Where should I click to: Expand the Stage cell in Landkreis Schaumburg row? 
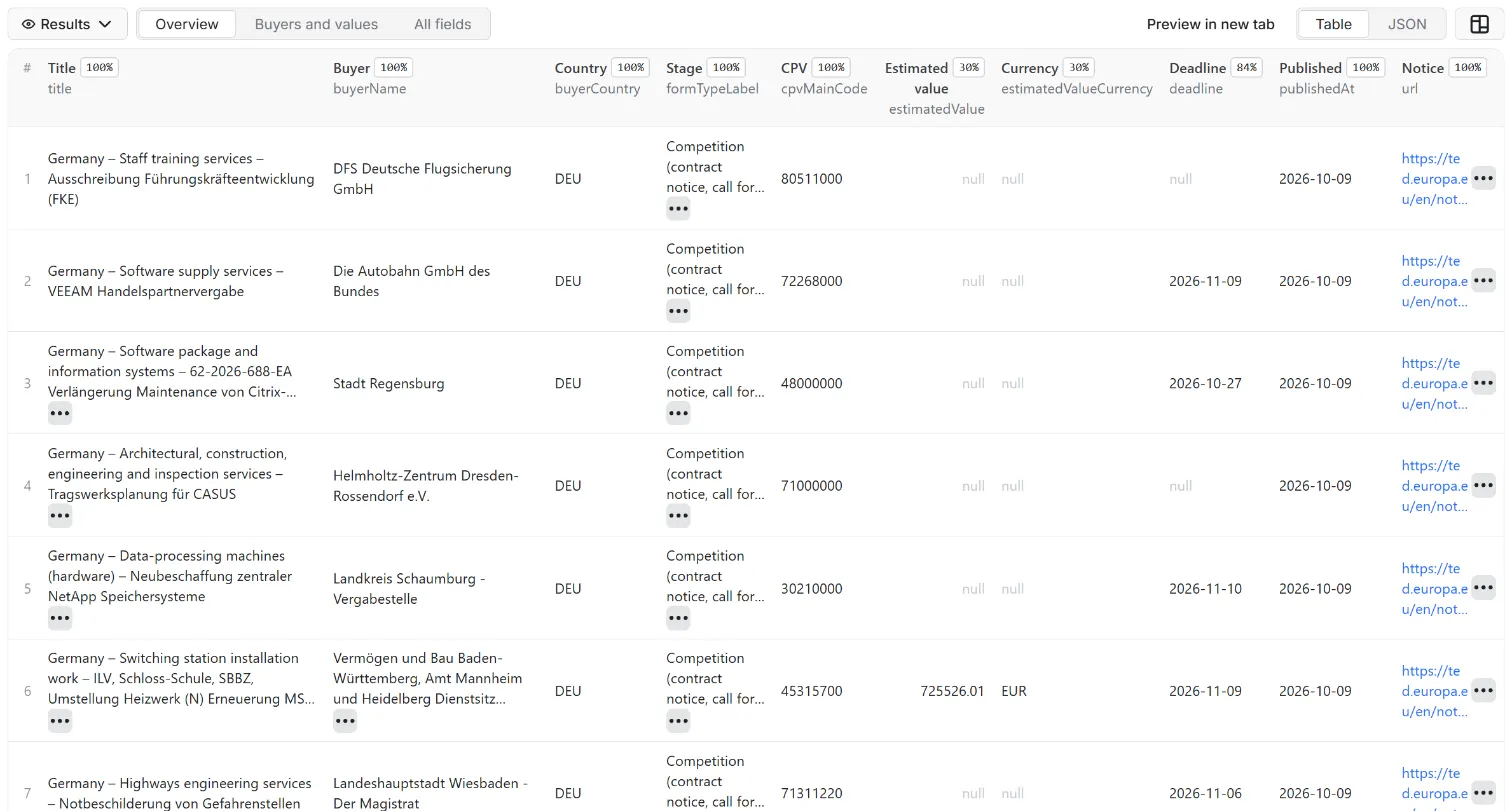pos(678,618)
